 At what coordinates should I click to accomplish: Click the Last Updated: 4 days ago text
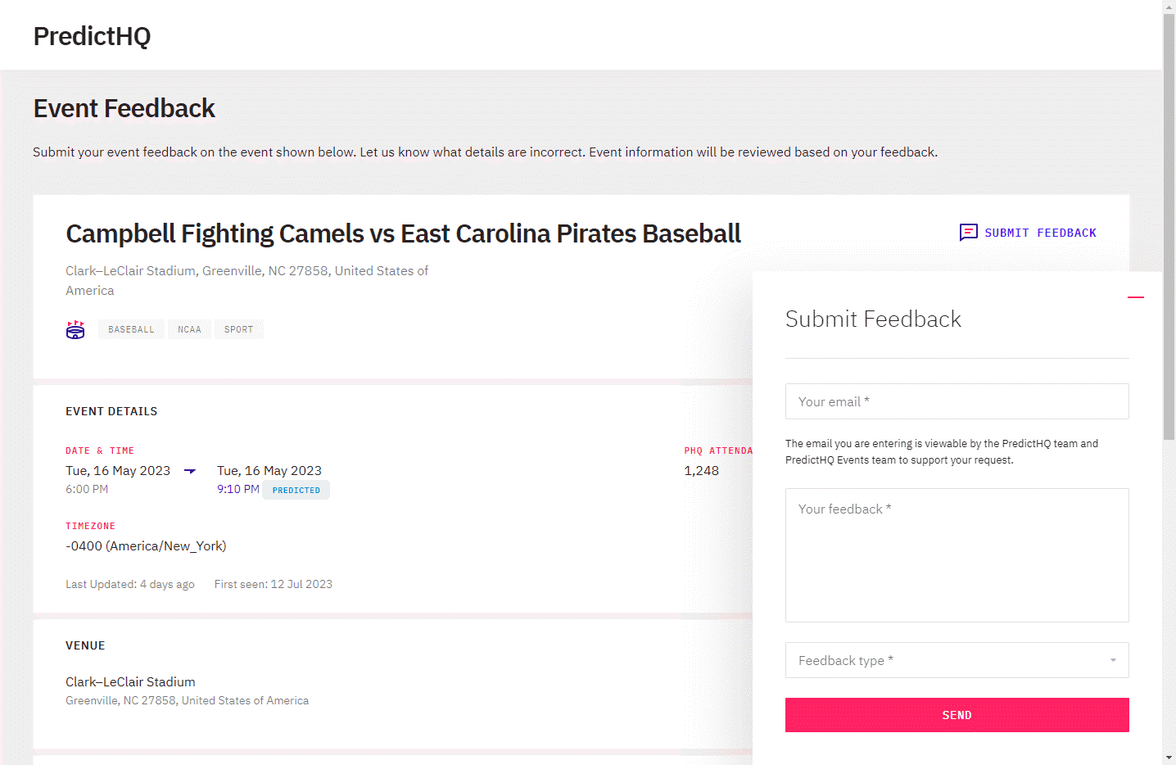click(x=130, y=584)
